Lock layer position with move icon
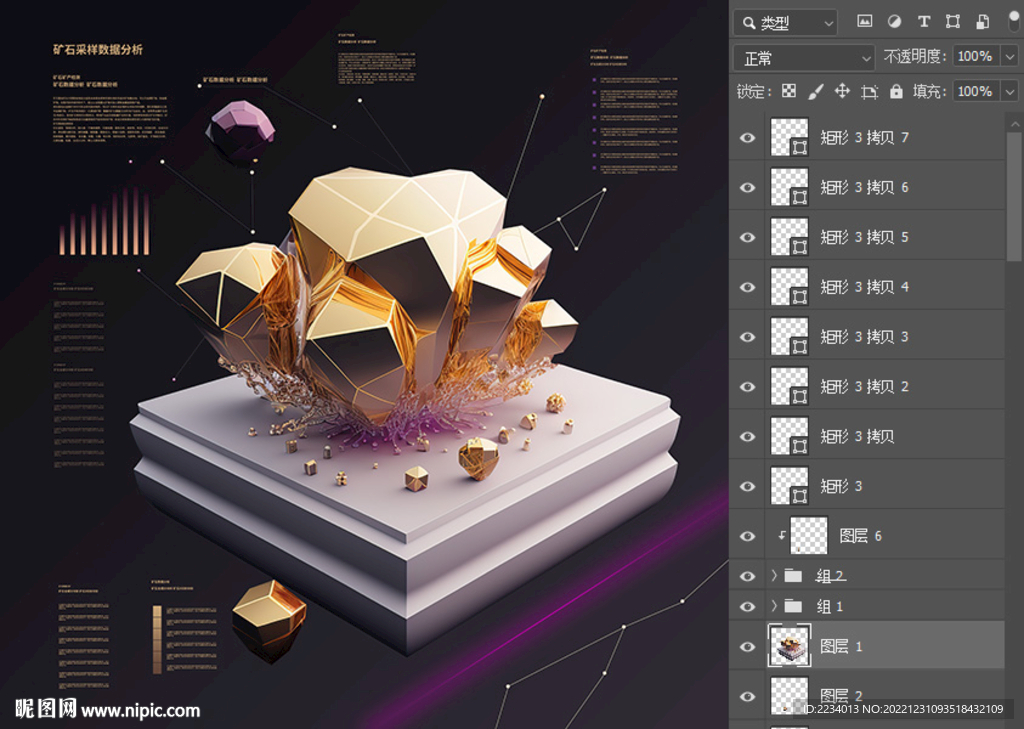1024x729 pixels. (842, 91)
